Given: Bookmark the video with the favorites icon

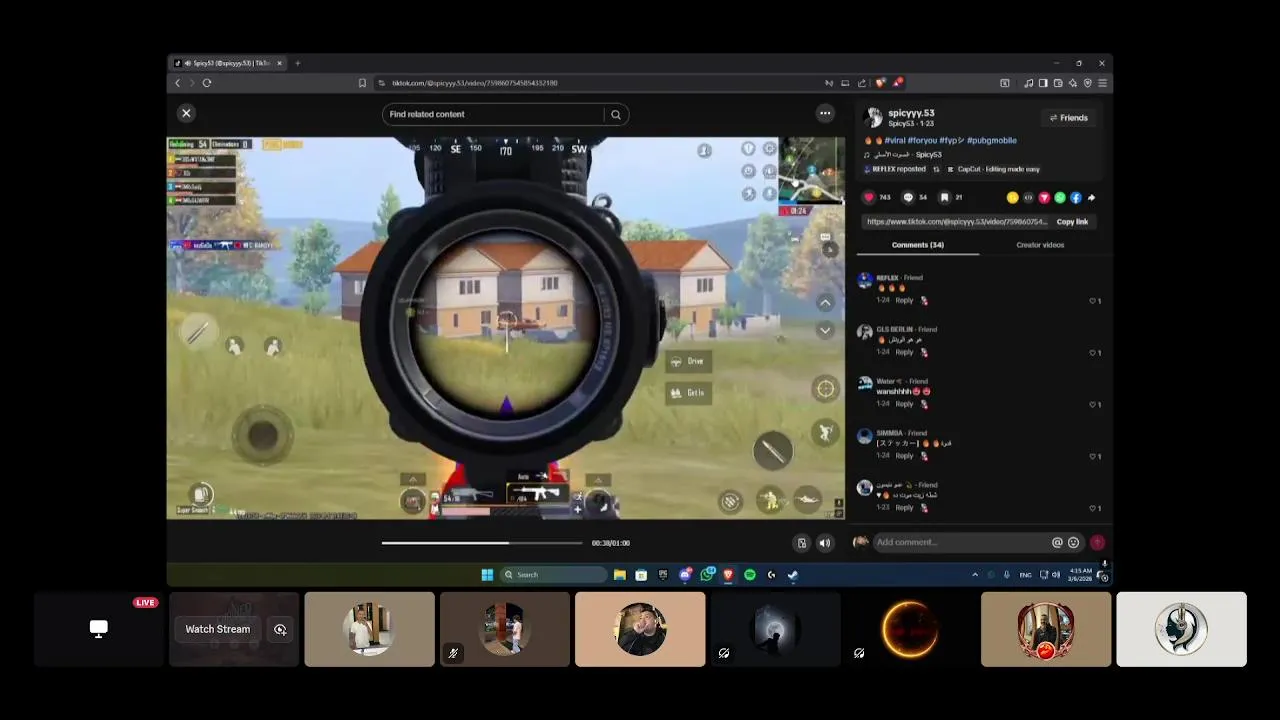Looking at the screenshot, I should tap(944, 198).
